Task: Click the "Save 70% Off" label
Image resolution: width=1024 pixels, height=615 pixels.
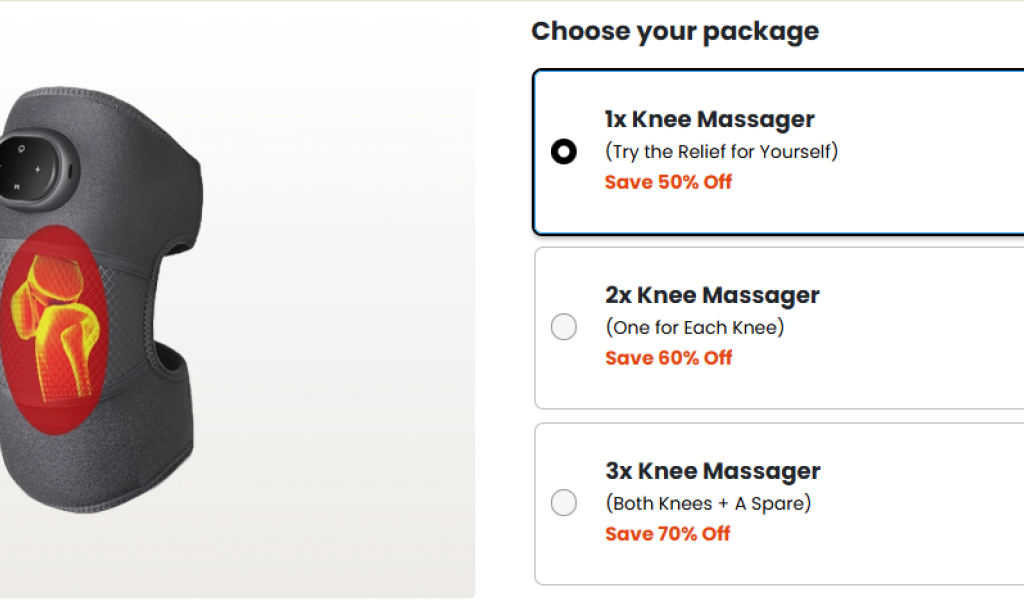Action: pos(667,534)
